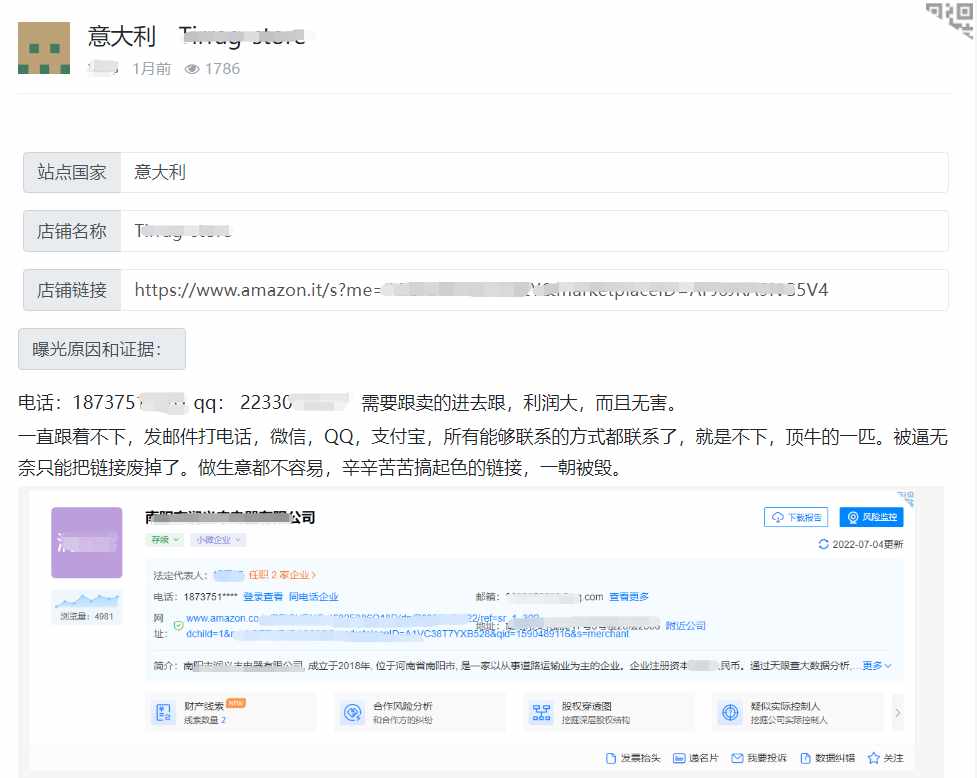The height and width of the screenshot is (778, 977).
Task: Click the 递名片 card icon
Action: 679,758
